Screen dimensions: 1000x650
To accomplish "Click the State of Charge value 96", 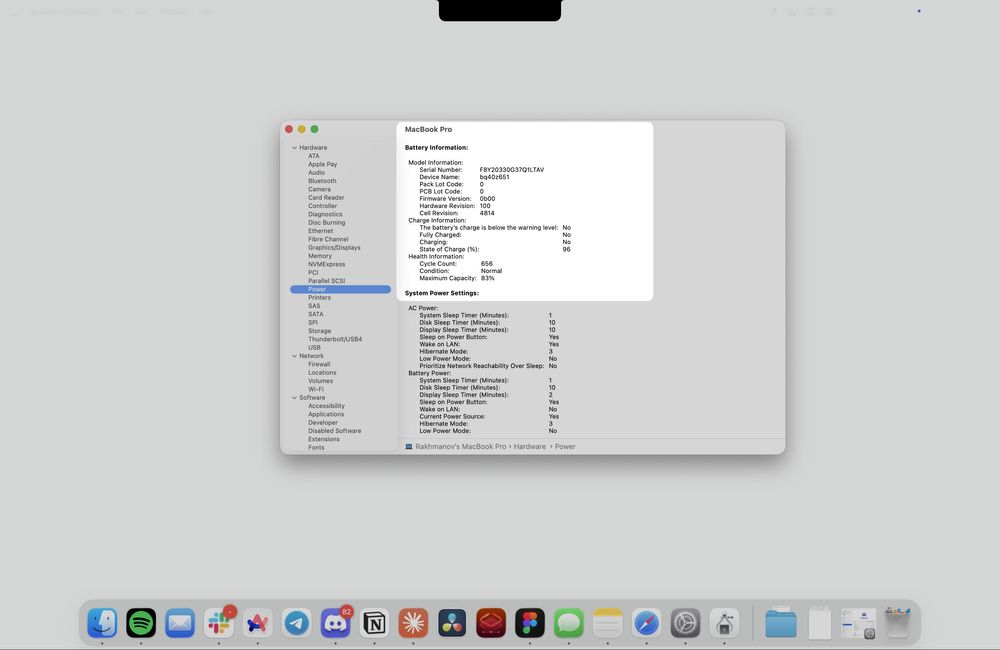I will (x=566, y=249).
